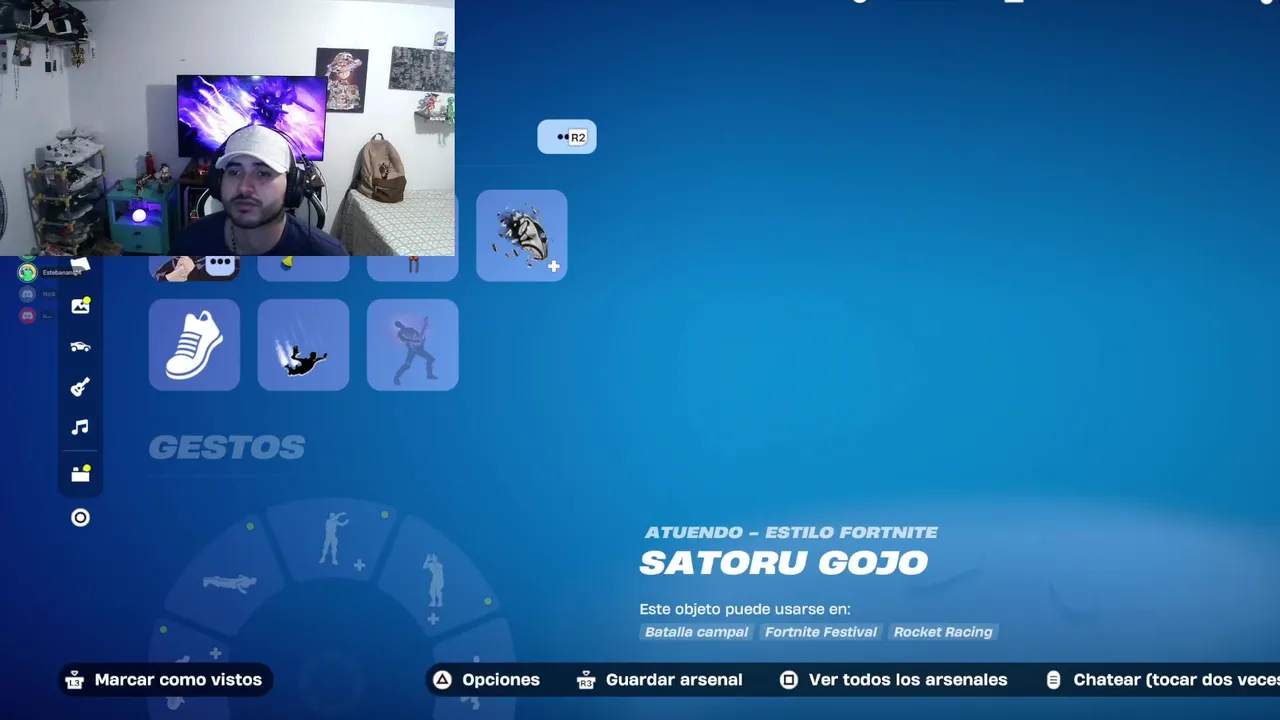This screenshot has height=720, width=1280.
Task: Click the red Discord avatar in overlay
Action: click(x=27, y=315)
